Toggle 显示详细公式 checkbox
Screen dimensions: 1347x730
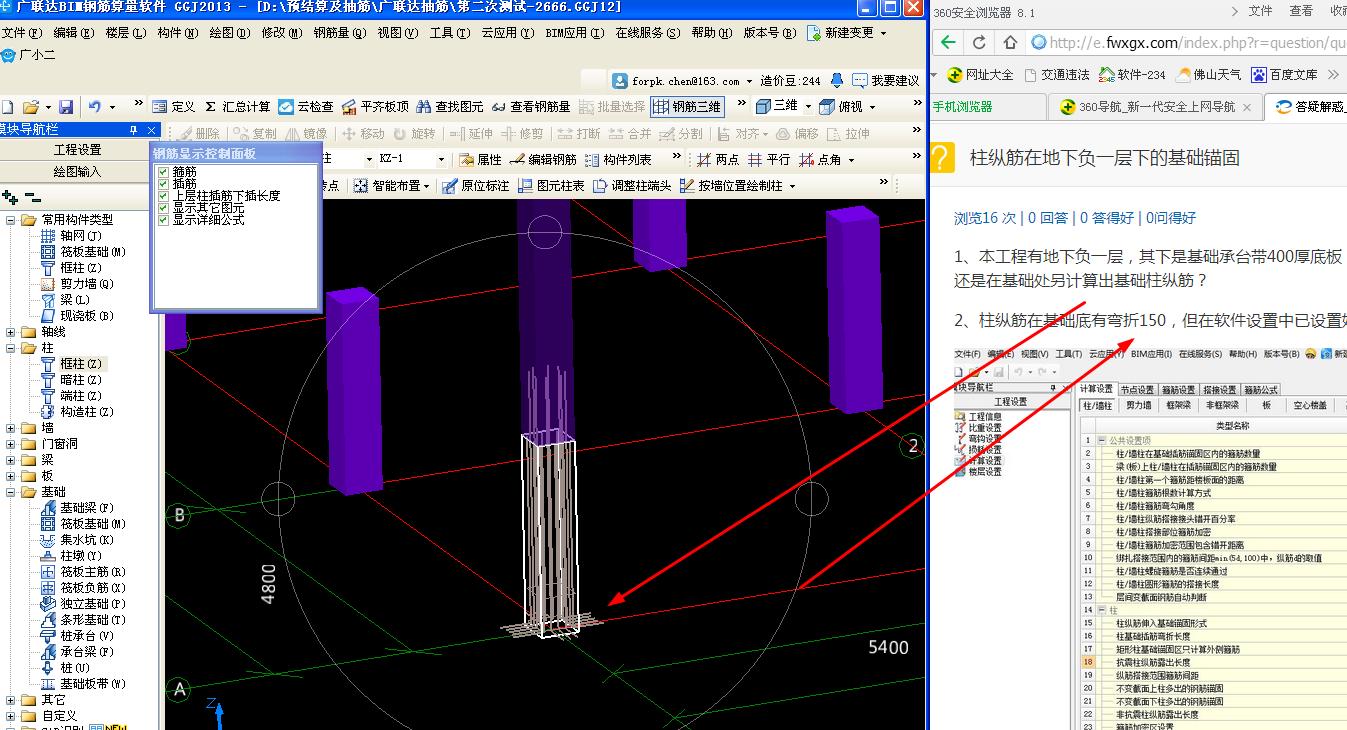[164, 220]
